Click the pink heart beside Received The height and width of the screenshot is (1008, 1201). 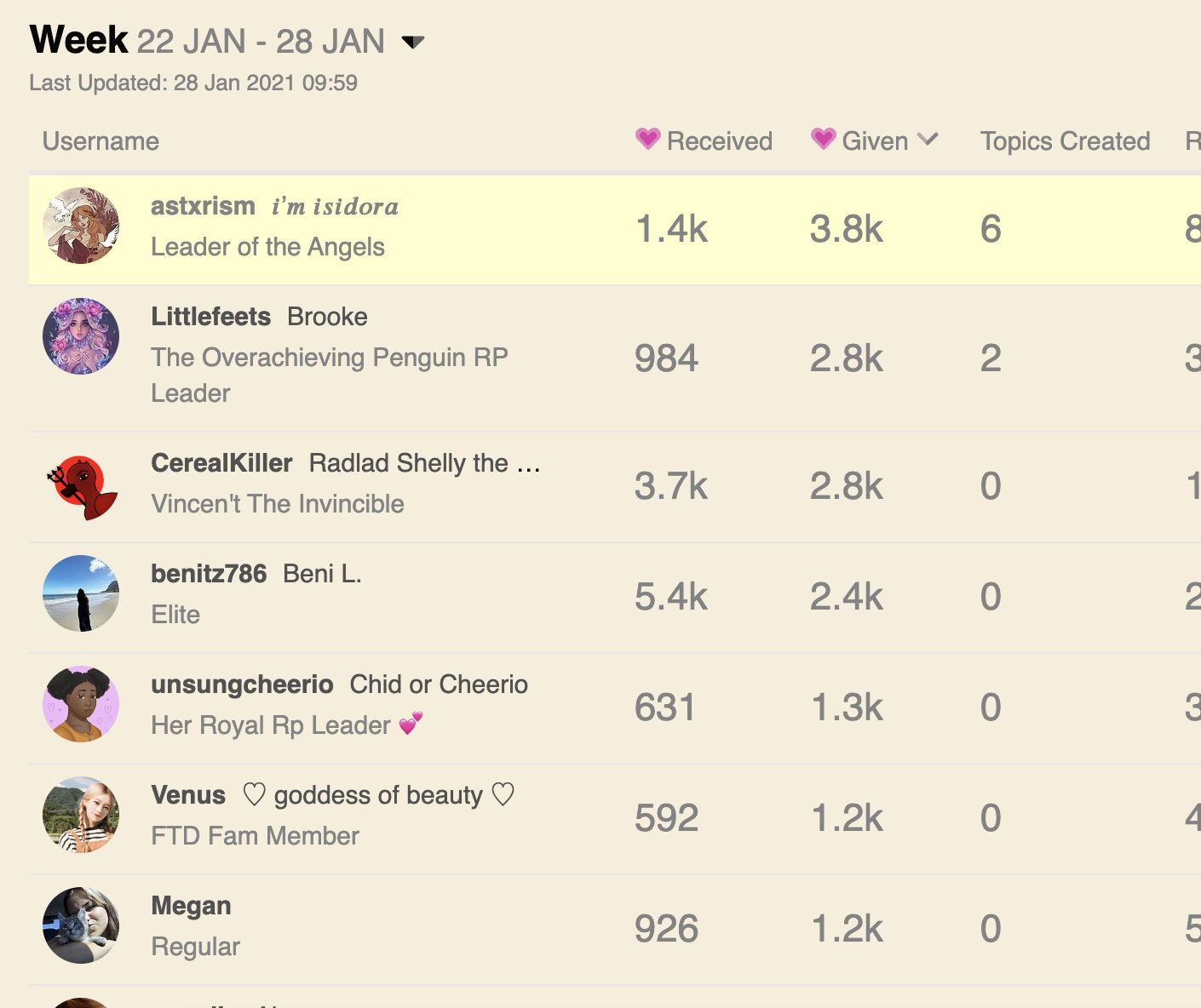coord(648,140)
